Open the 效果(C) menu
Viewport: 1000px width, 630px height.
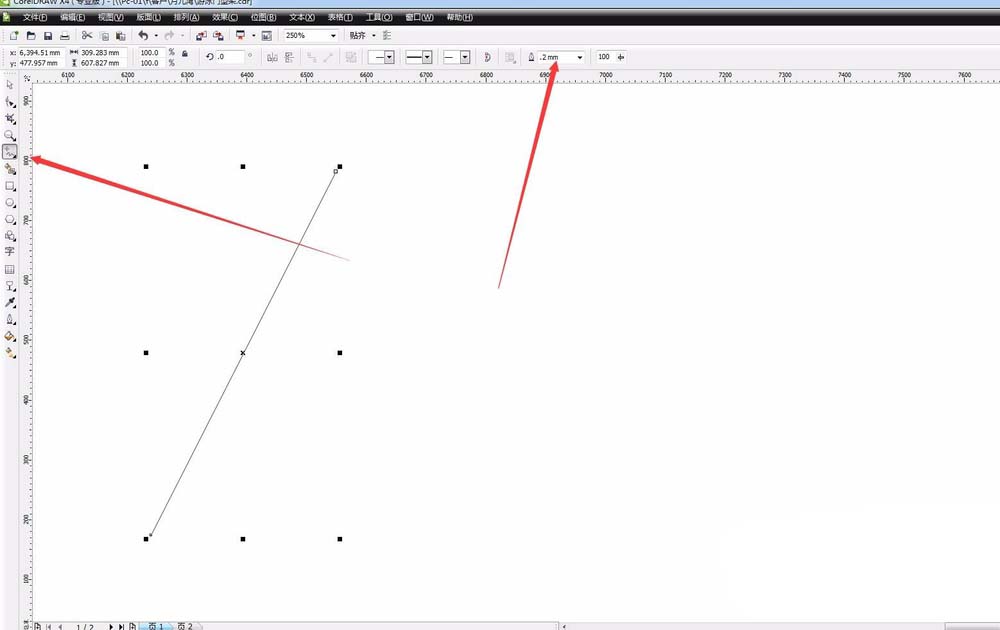225,18
